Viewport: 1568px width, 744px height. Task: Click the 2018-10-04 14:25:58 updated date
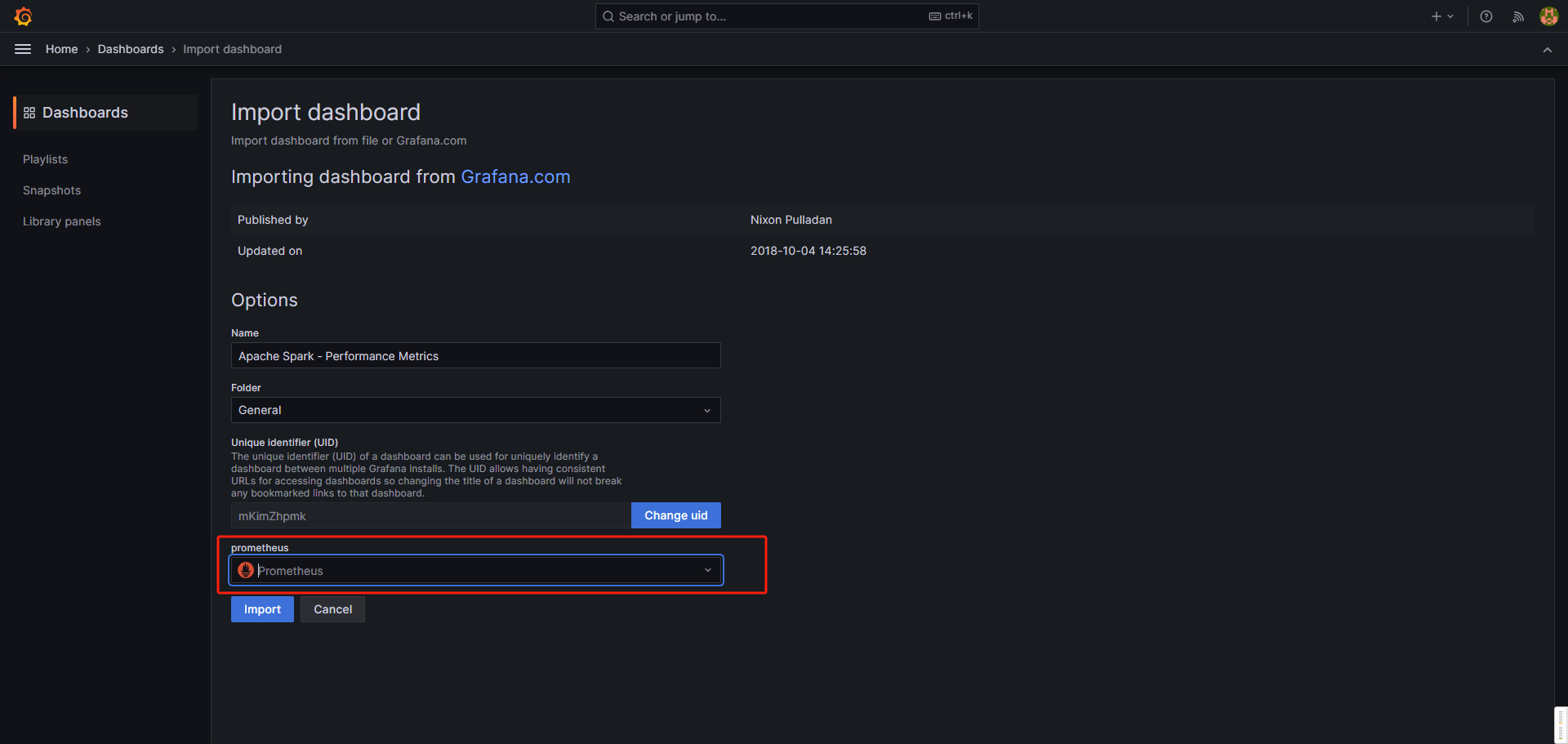click(808, 251)
